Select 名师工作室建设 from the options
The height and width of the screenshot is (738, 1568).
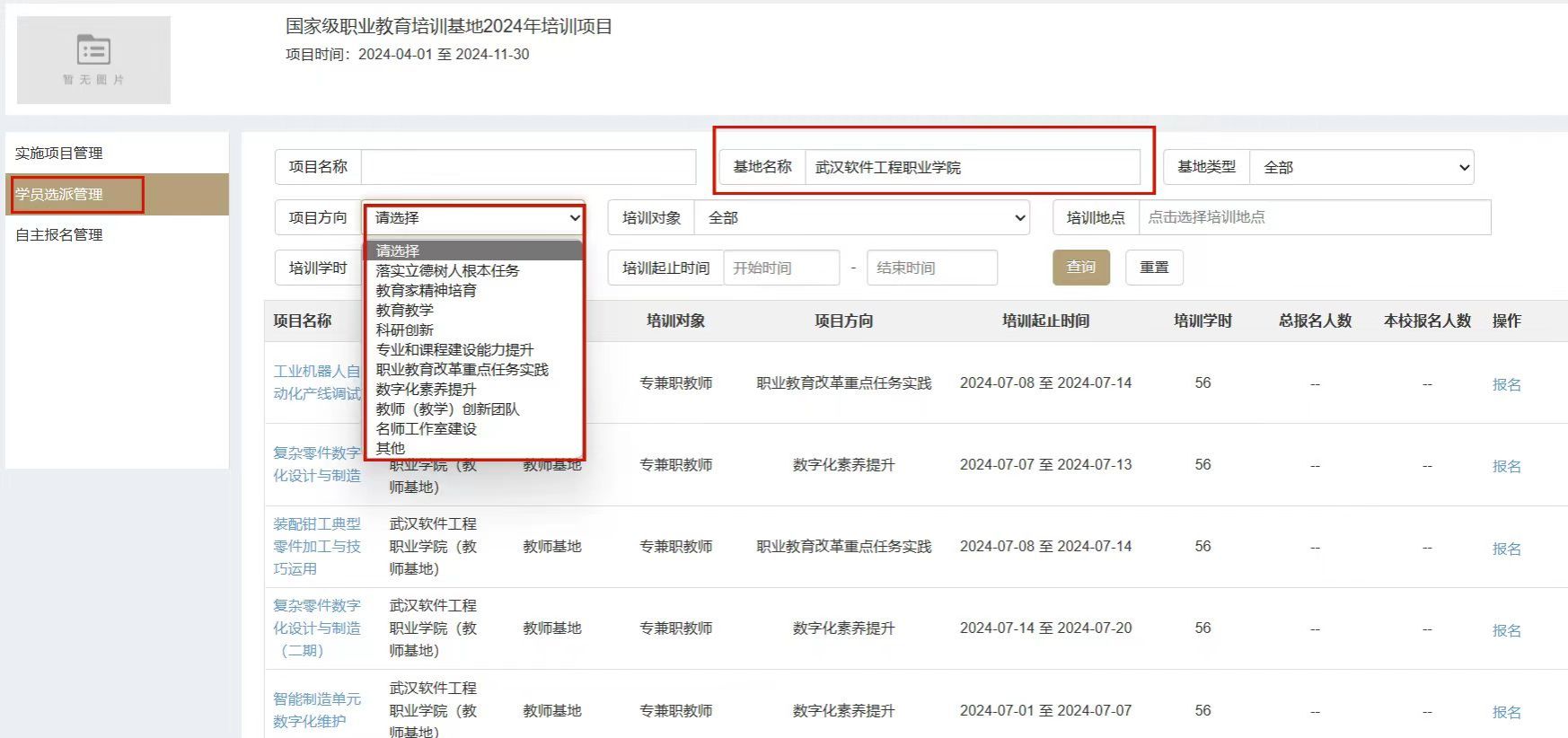pyautogui.click(x=427, y=429)
